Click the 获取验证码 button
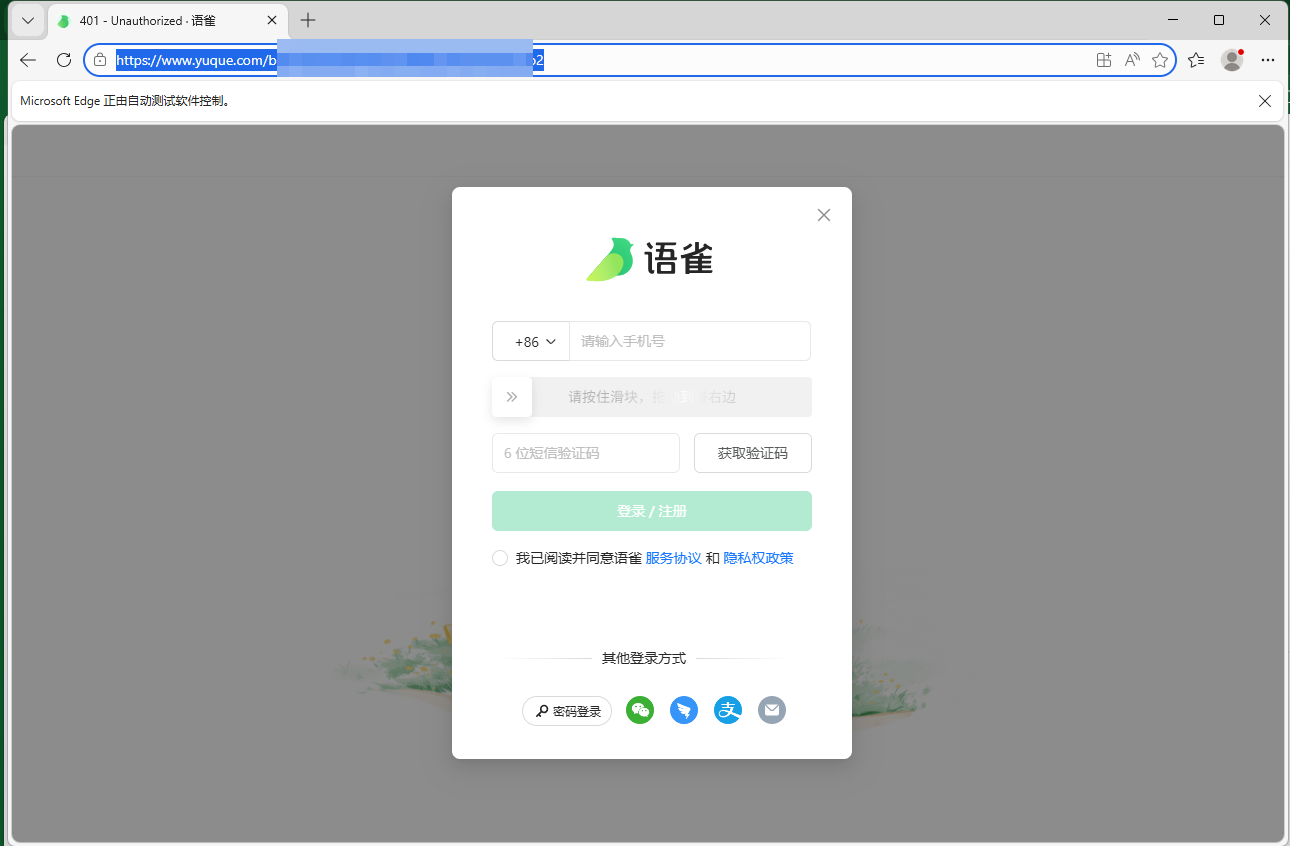1290x846 pixels. point(753,453)
